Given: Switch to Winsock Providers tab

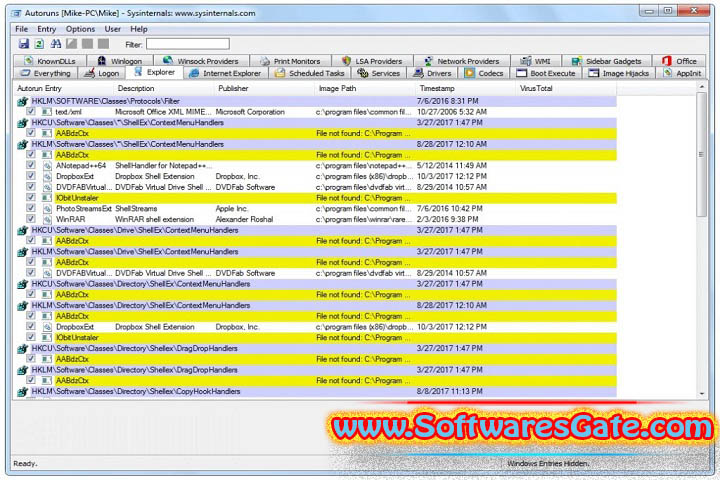Looking at the screenshot, I should 202,61.
